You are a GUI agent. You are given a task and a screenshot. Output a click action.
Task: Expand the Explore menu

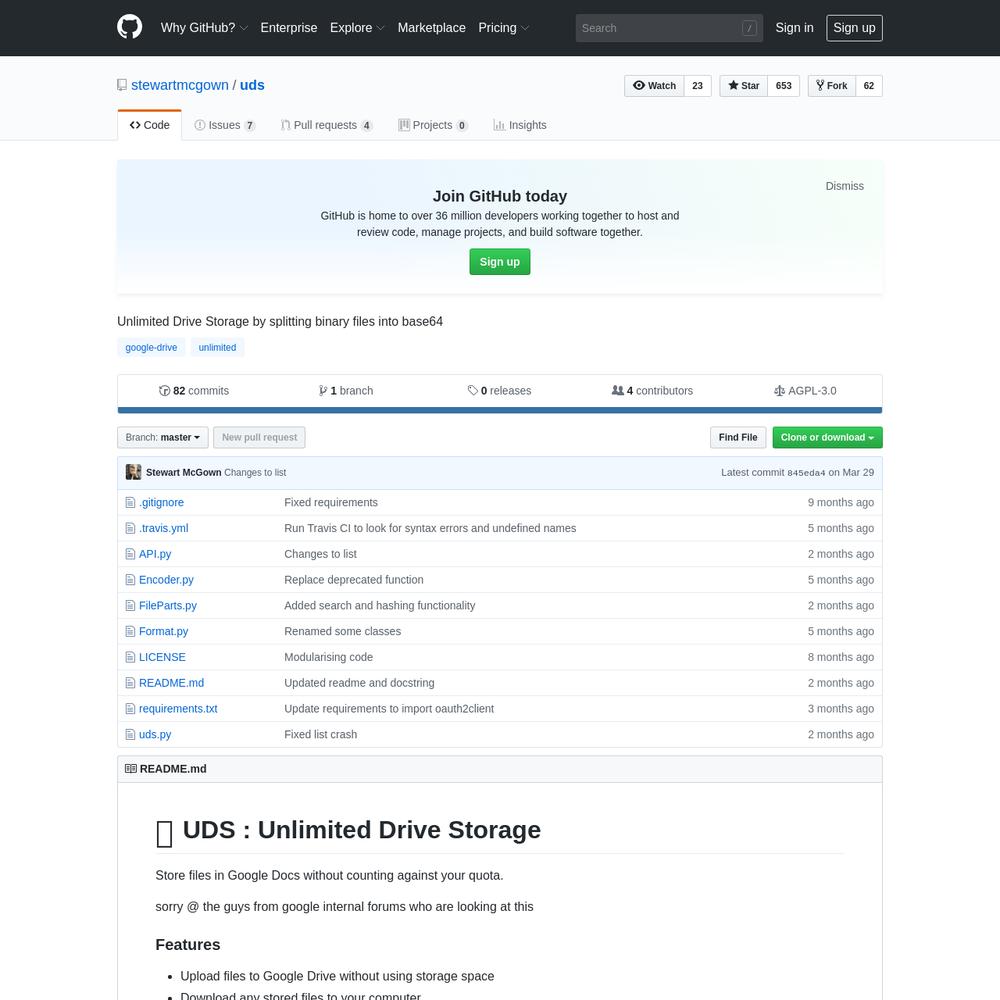[x=357, y=28]
